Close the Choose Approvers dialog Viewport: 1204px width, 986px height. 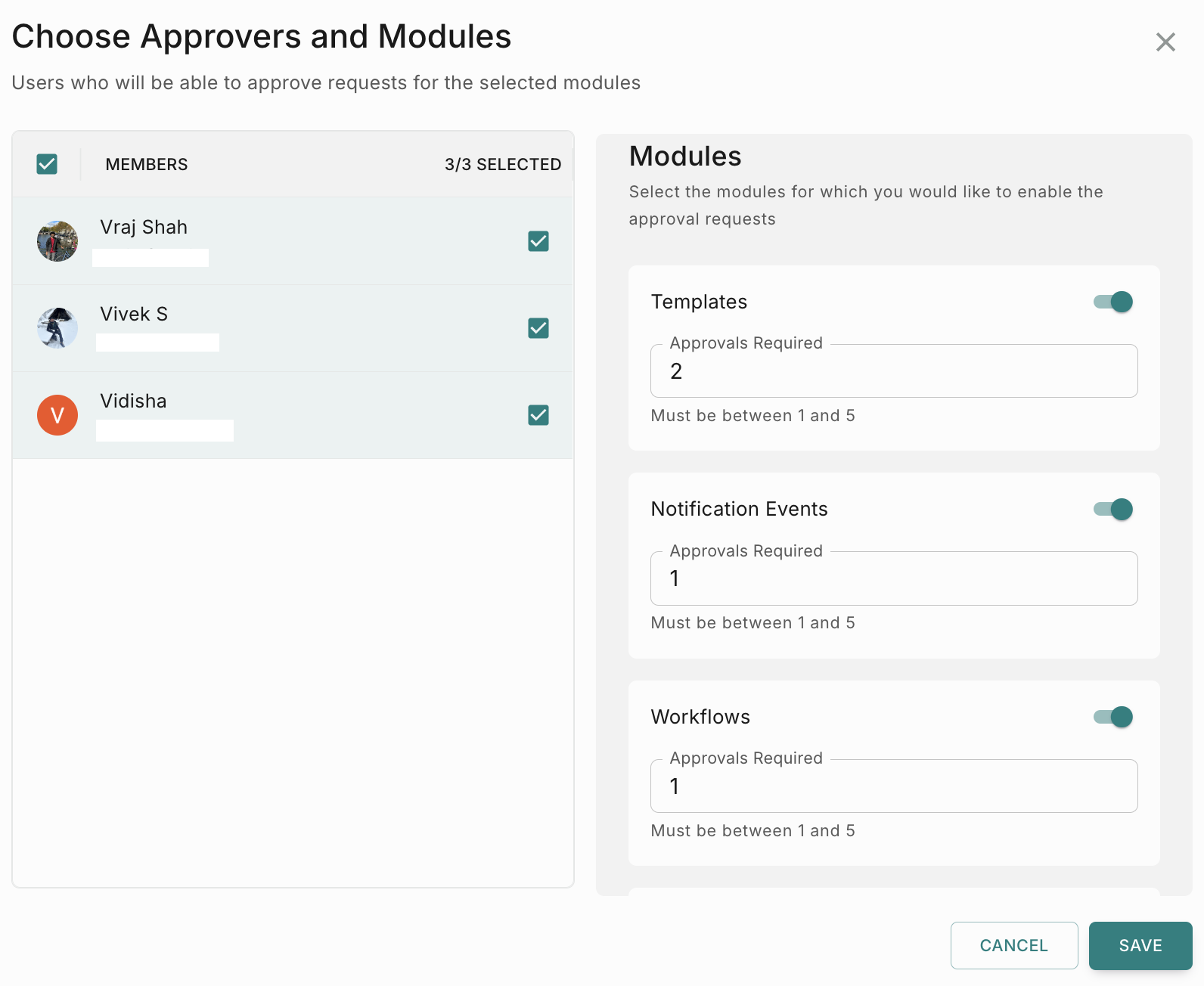pyautogui.click(x=1165, y=42)
